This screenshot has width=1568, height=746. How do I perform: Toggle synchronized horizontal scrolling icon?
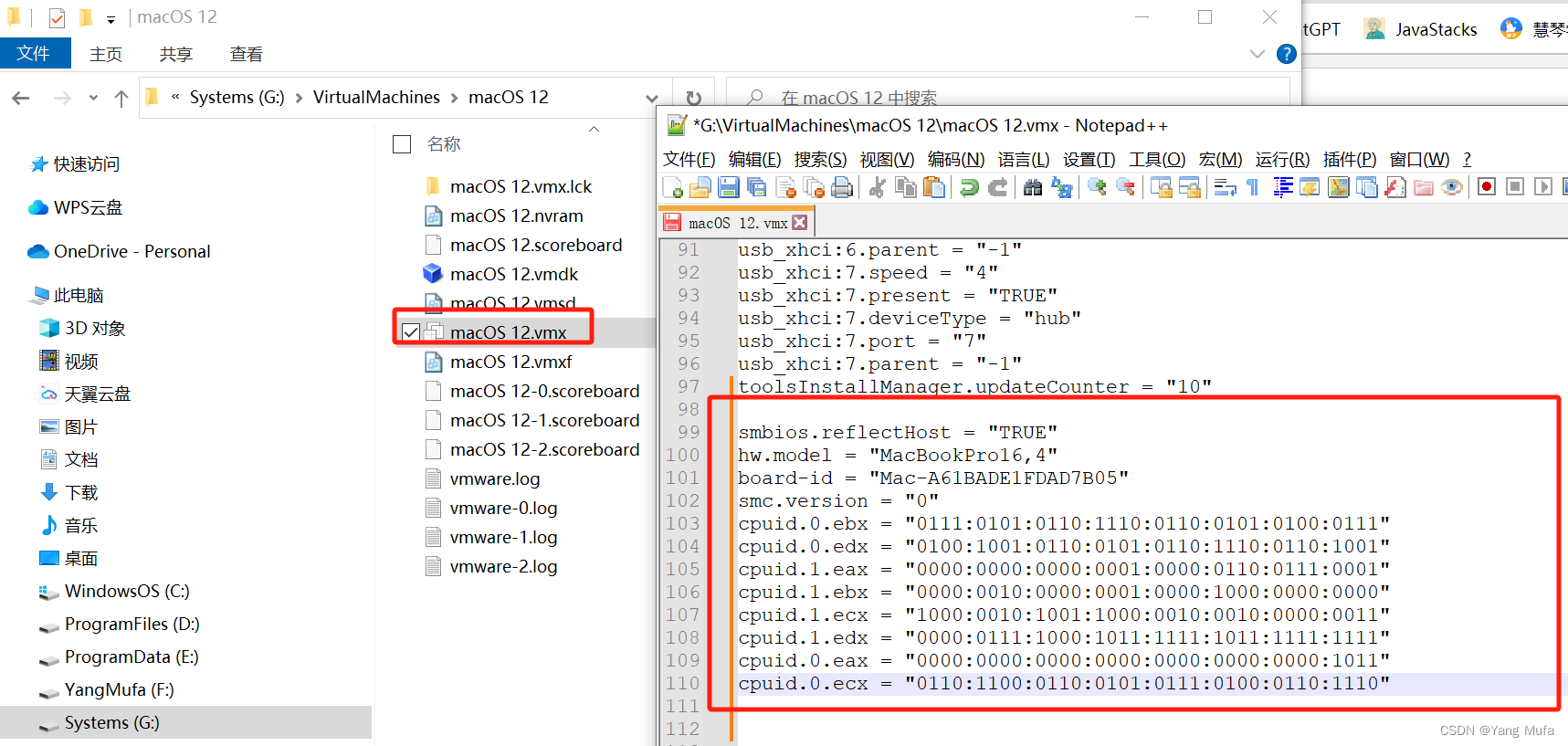pos(1190,187)
